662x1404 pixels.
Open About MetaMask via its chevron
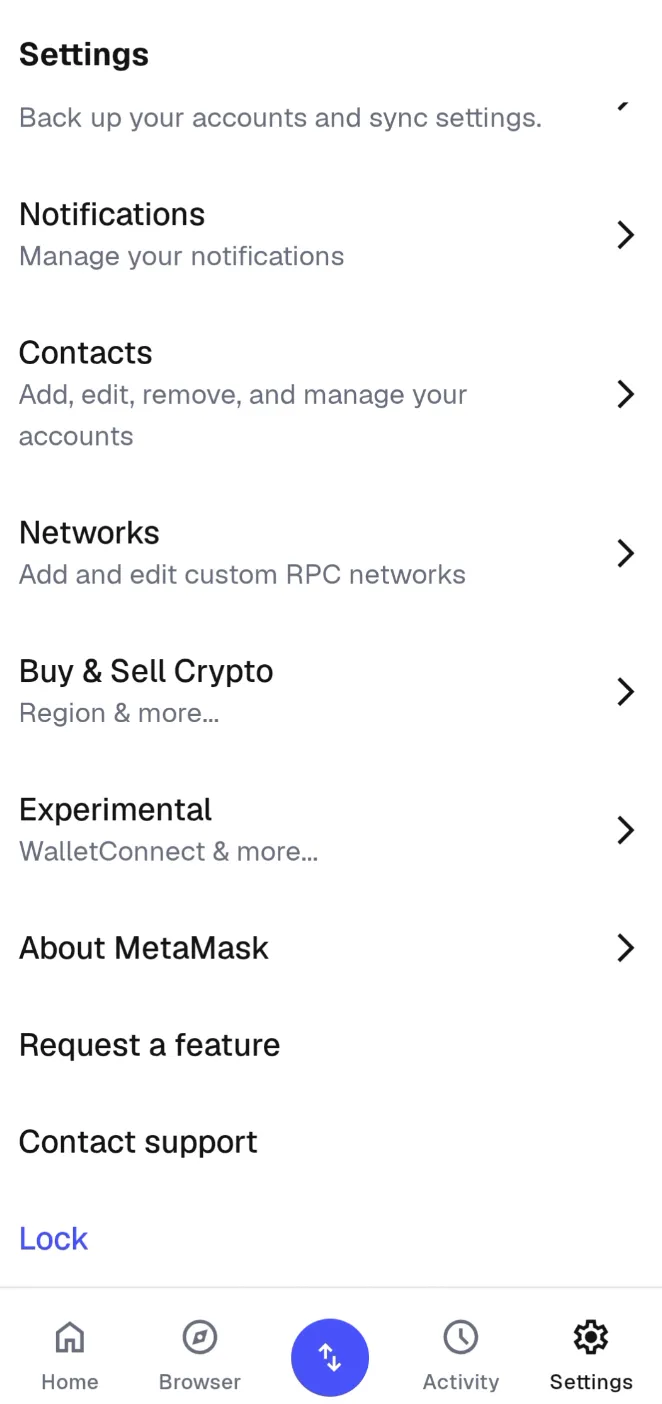coord(626,948)
